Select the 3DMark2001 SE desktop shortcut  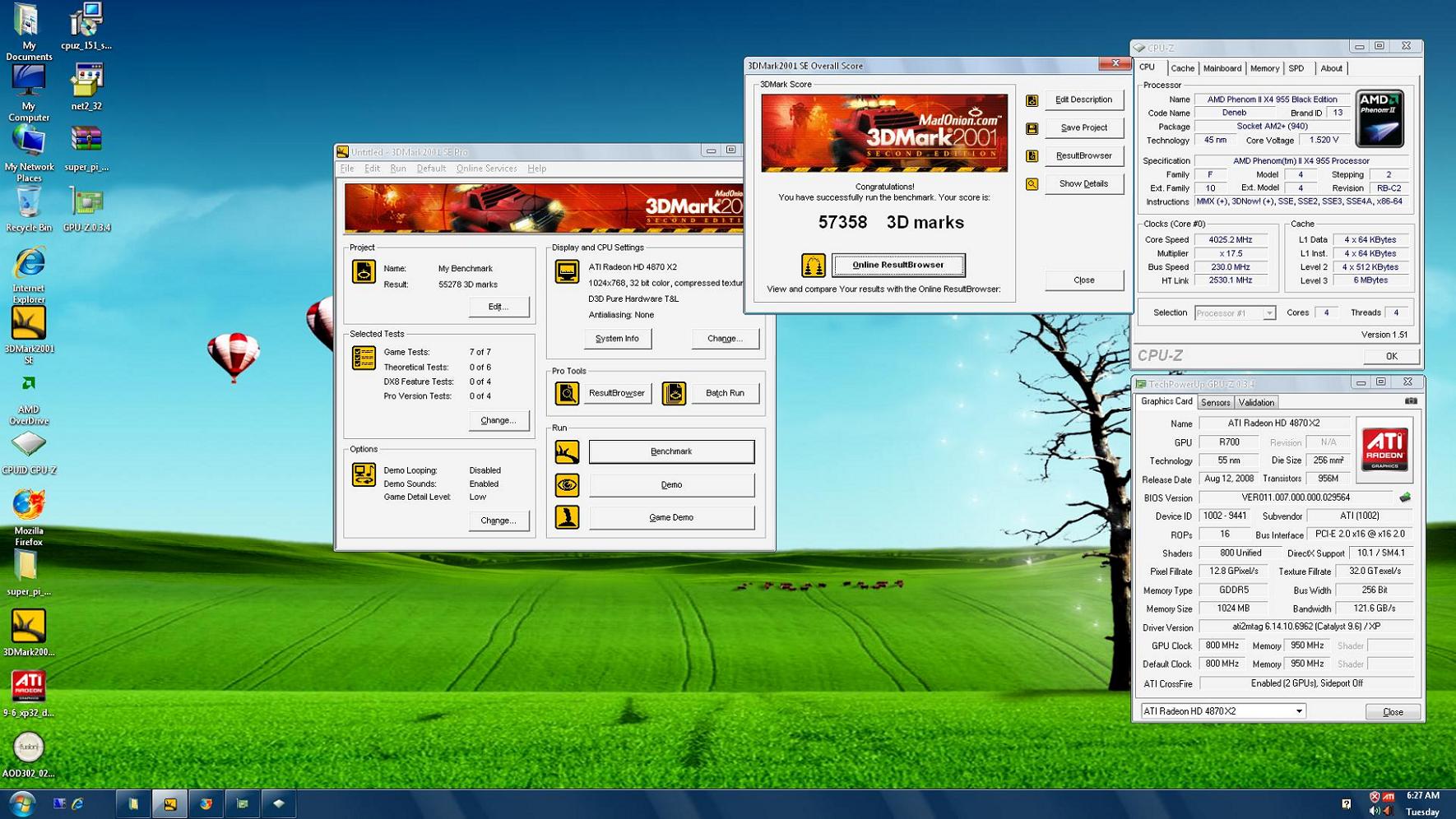(28, 335)
